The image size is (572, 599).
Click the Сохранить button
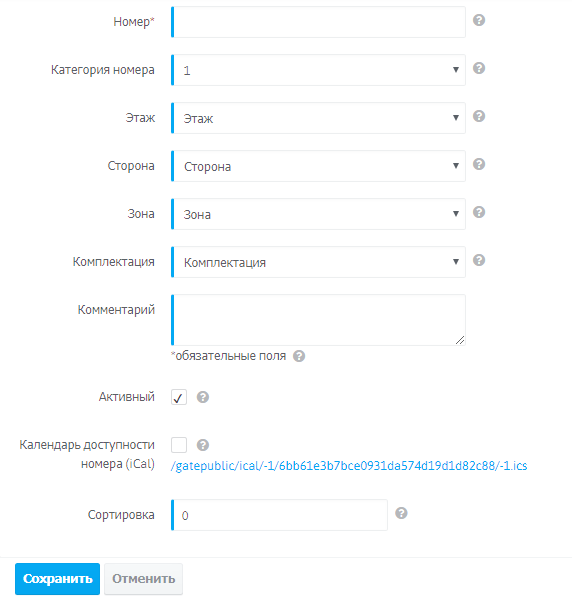[57, 579]
